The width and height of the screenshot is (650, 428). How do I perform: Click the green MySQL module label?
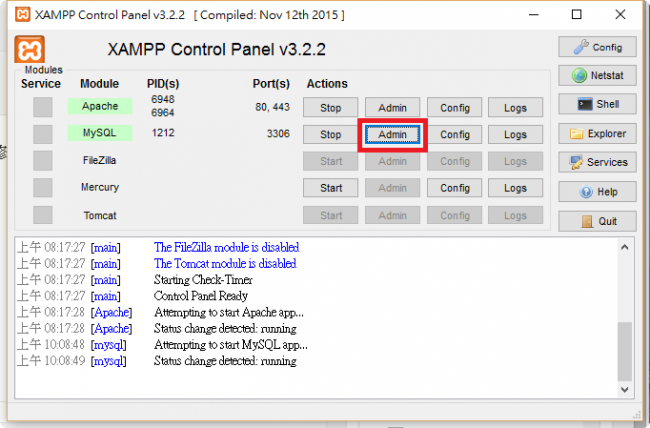[x=100, y=133]
